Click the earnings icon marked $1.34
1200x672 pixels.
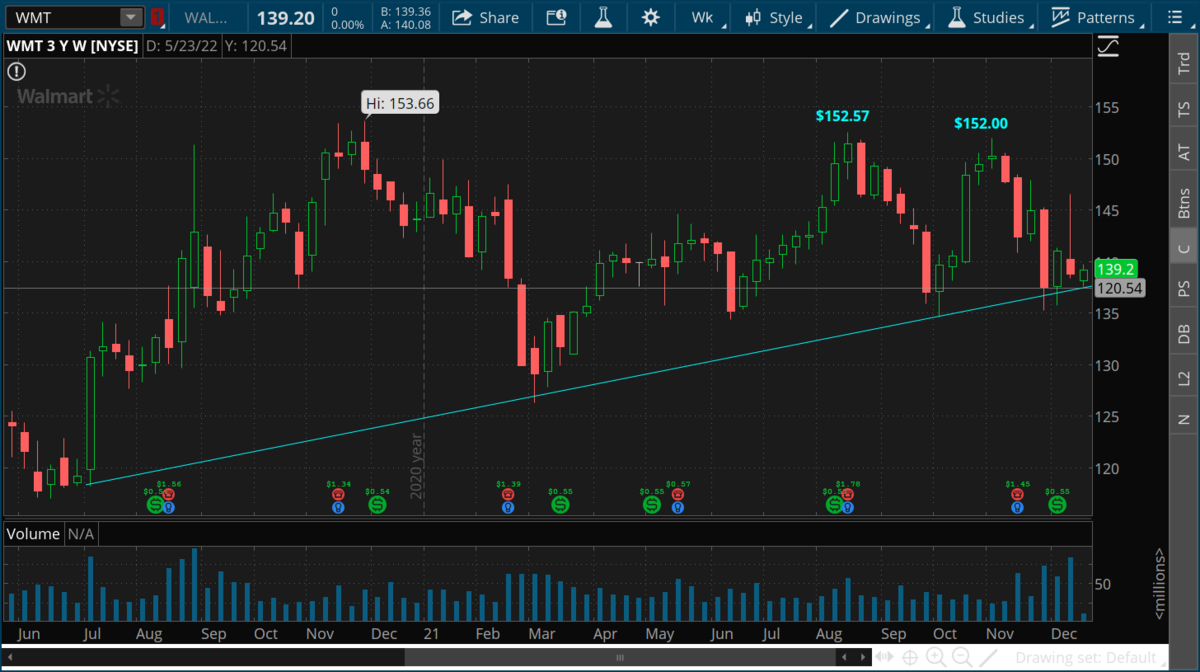click(339, 493)
